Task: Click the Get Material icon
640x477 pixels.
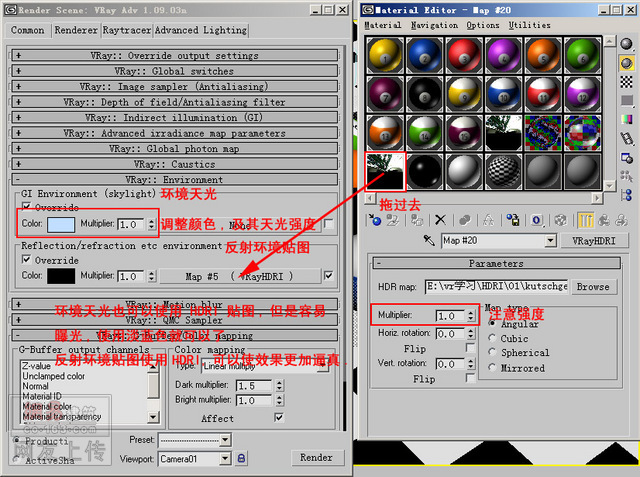Action: (375, 220)
